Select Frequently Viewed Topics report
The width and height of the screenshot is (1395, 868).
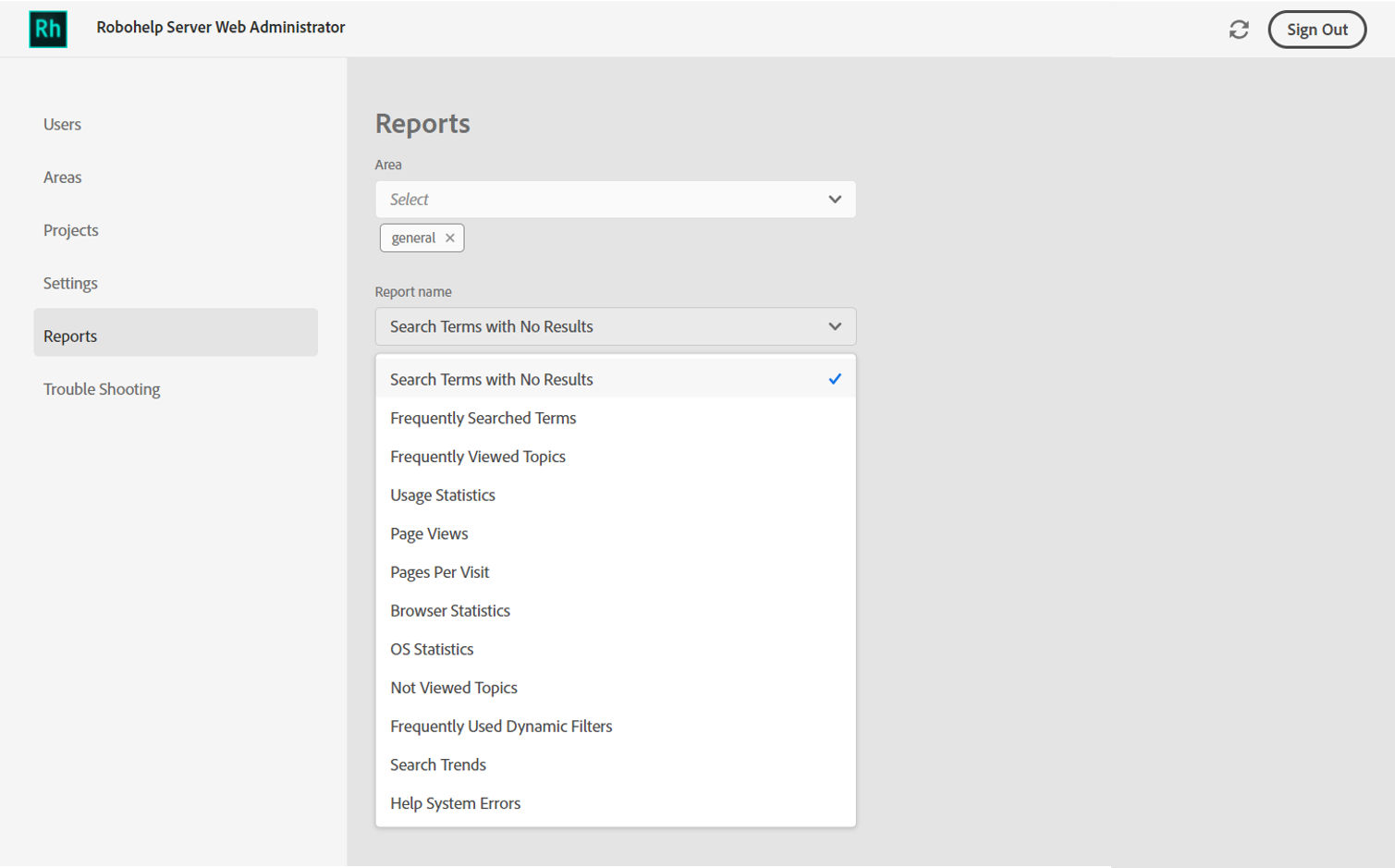[x=616, y=457]
